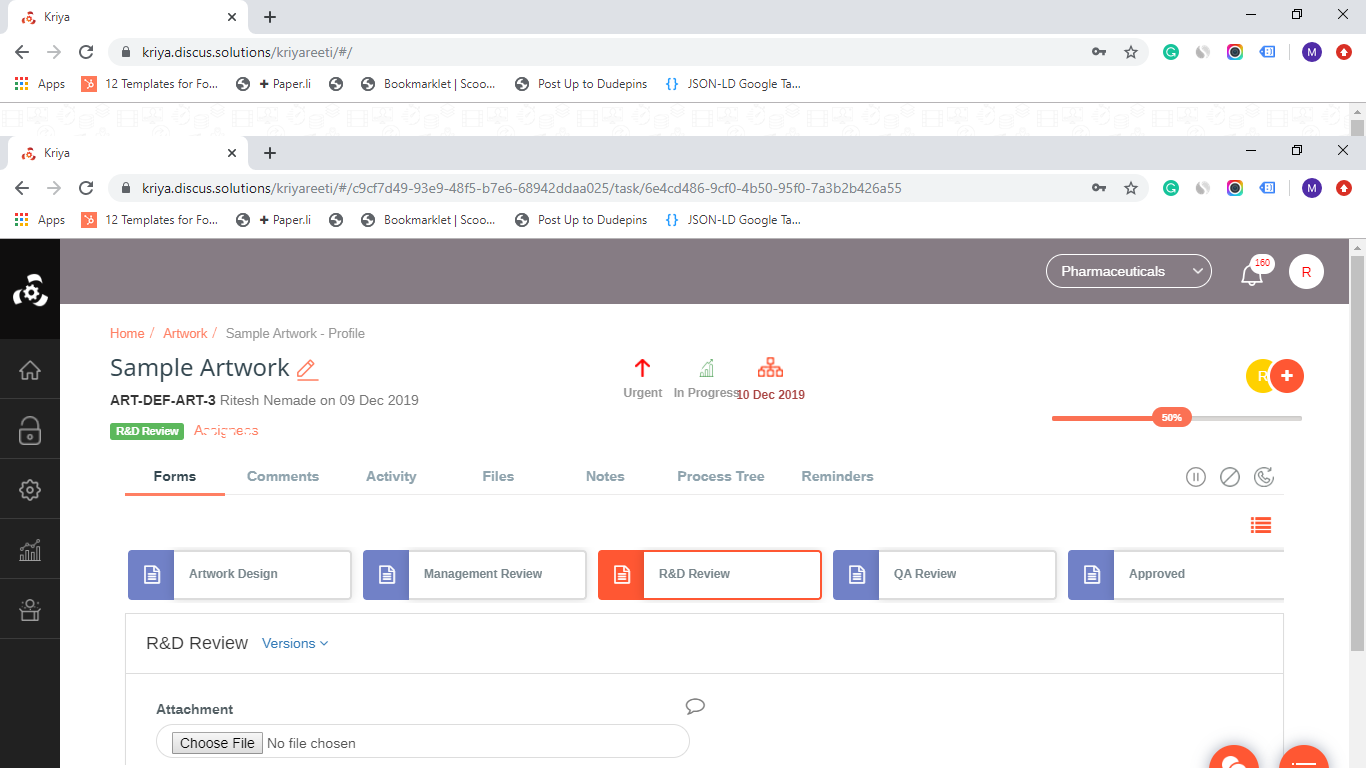Screen dimensions: 1366x768
Task: Open the Approved form card
Action: (1176, 575)
